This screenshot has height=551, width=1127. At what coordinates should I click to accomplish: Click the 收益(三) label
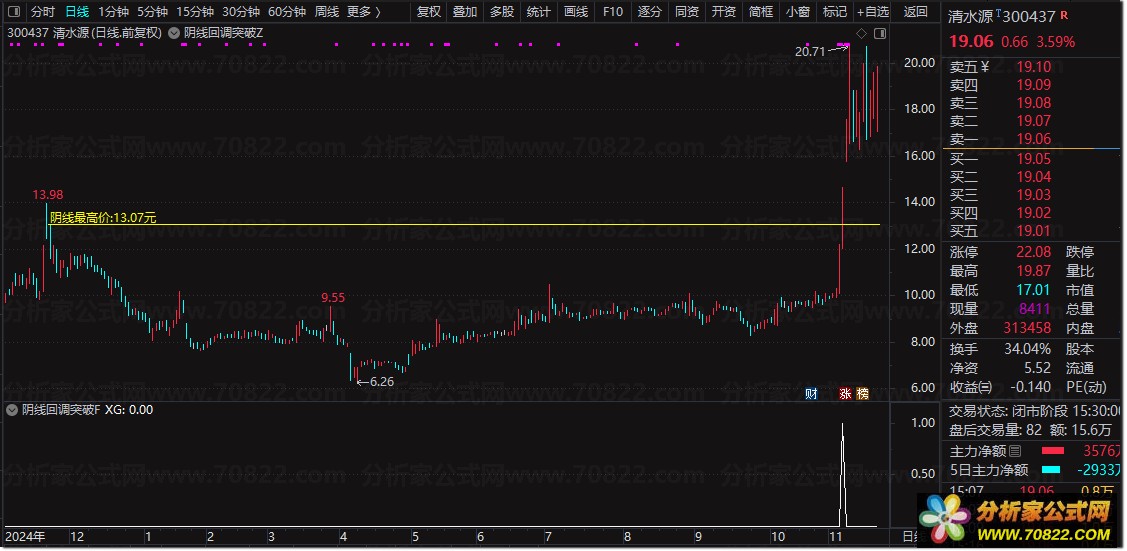[971, 386]
